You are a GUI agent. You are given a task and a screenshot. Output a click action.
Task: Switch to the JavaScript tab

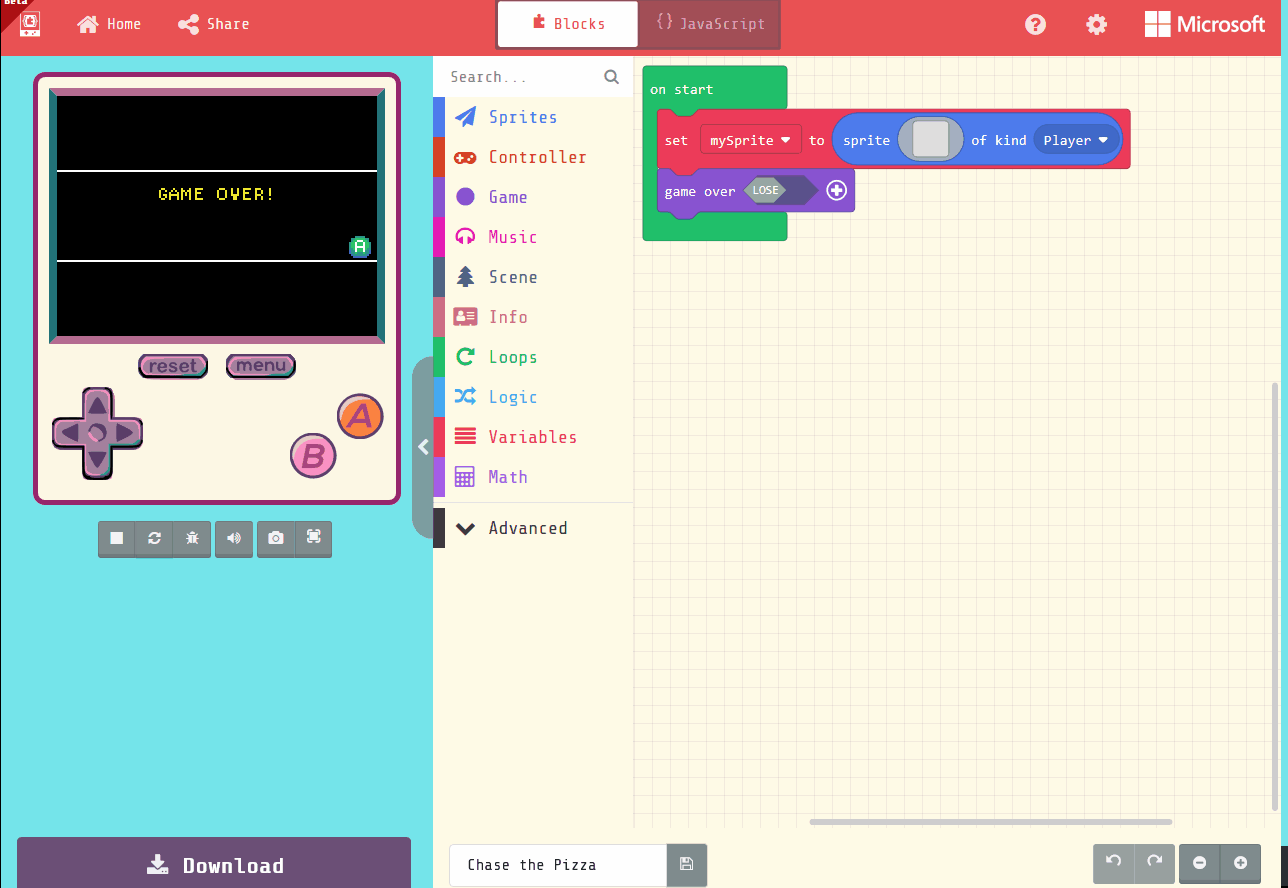tap(708, 24)
